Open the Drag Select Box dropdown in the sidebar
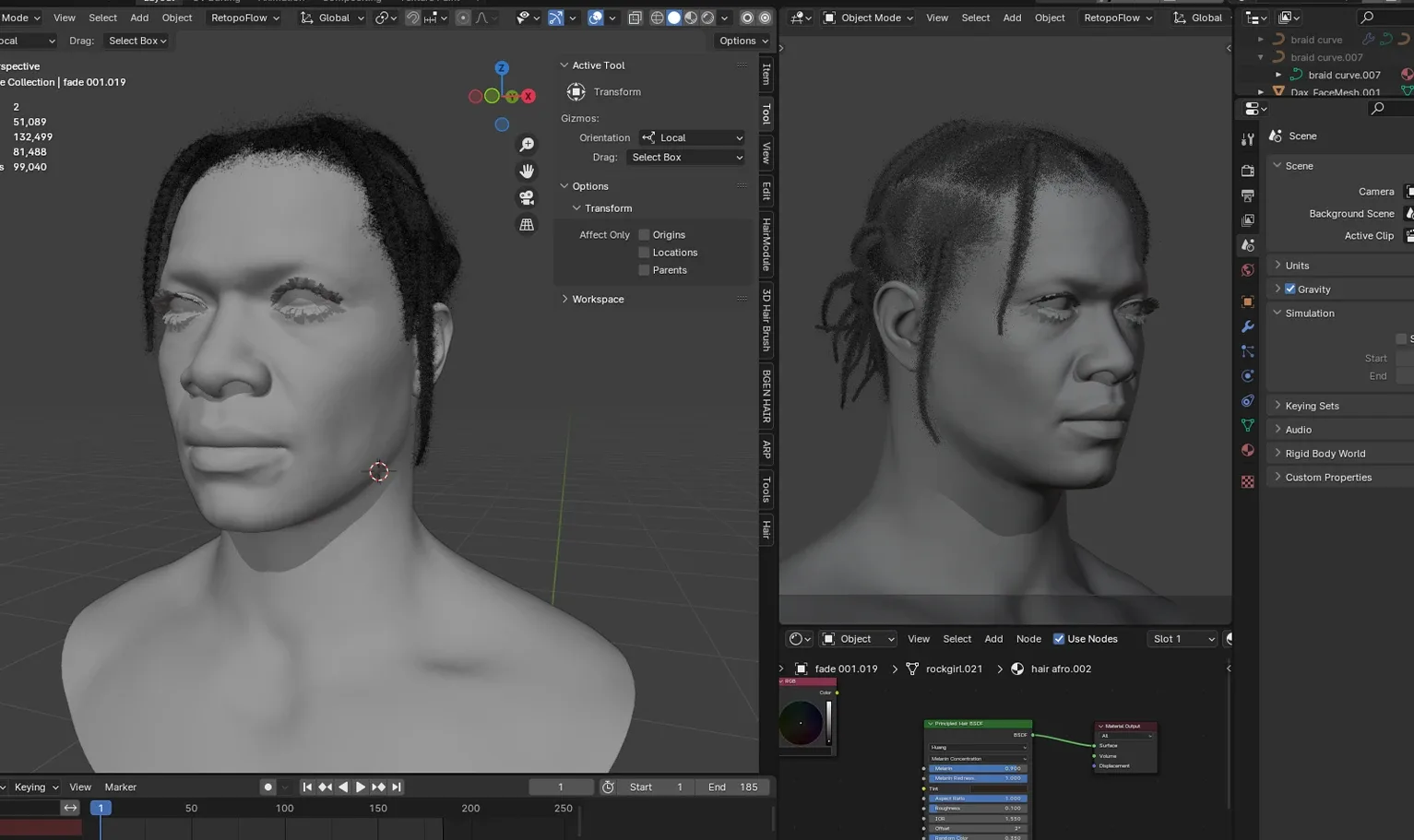 [x=685, y=158]
